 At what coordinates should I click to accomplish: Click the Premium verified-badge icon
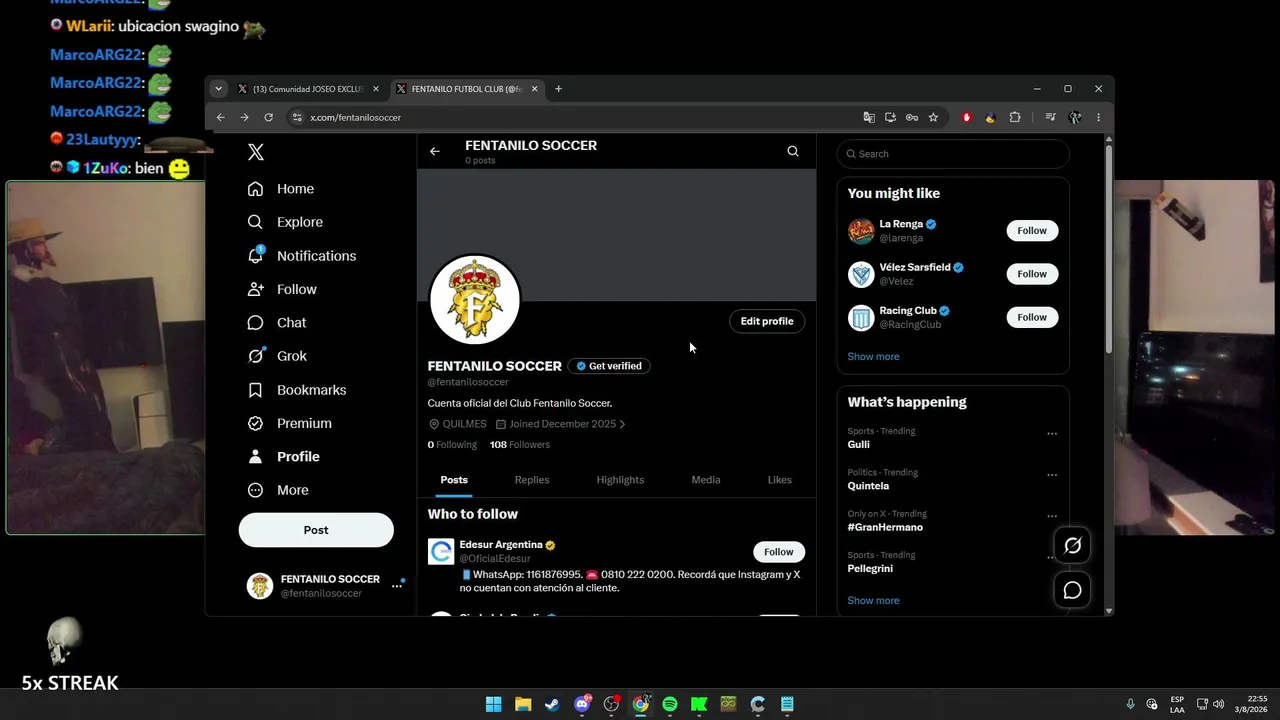(x=256, y=423)
